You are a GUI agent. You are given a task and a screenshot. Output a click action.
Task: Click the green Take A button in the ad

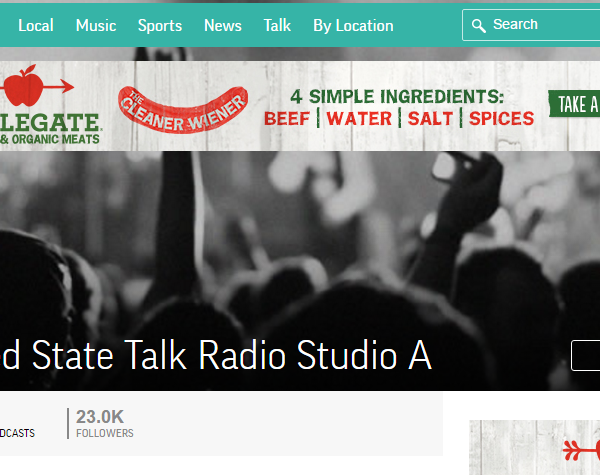tap(574, 104)
